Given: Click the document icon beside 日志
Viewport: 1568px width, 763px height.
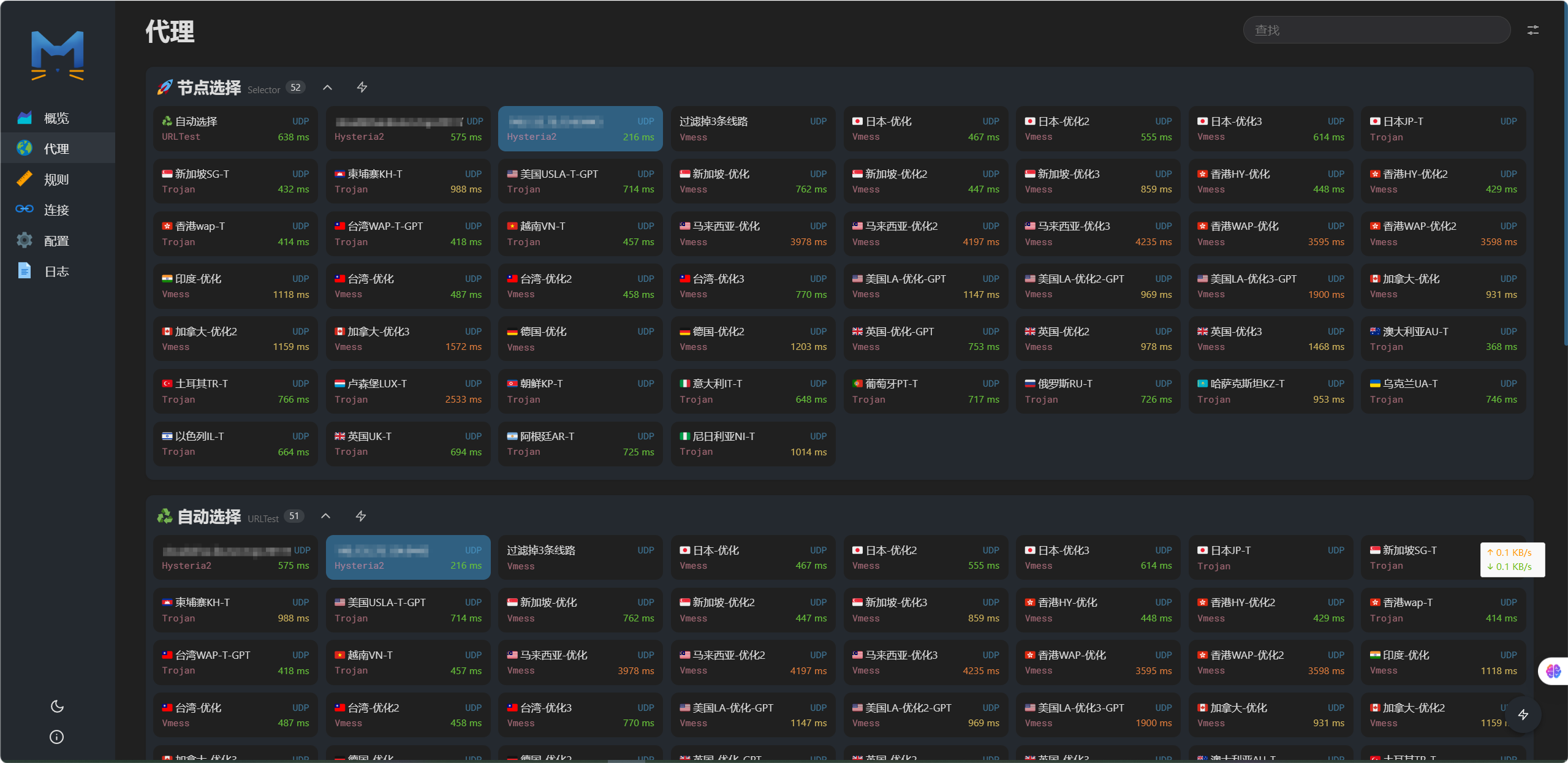Looking at the screenshot, I should click(25, 270).
